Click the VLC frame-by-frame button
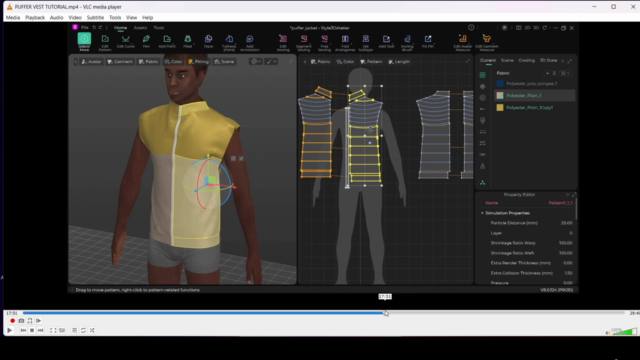Viewport: 640px width, 360px height. (x=38, y=321)
